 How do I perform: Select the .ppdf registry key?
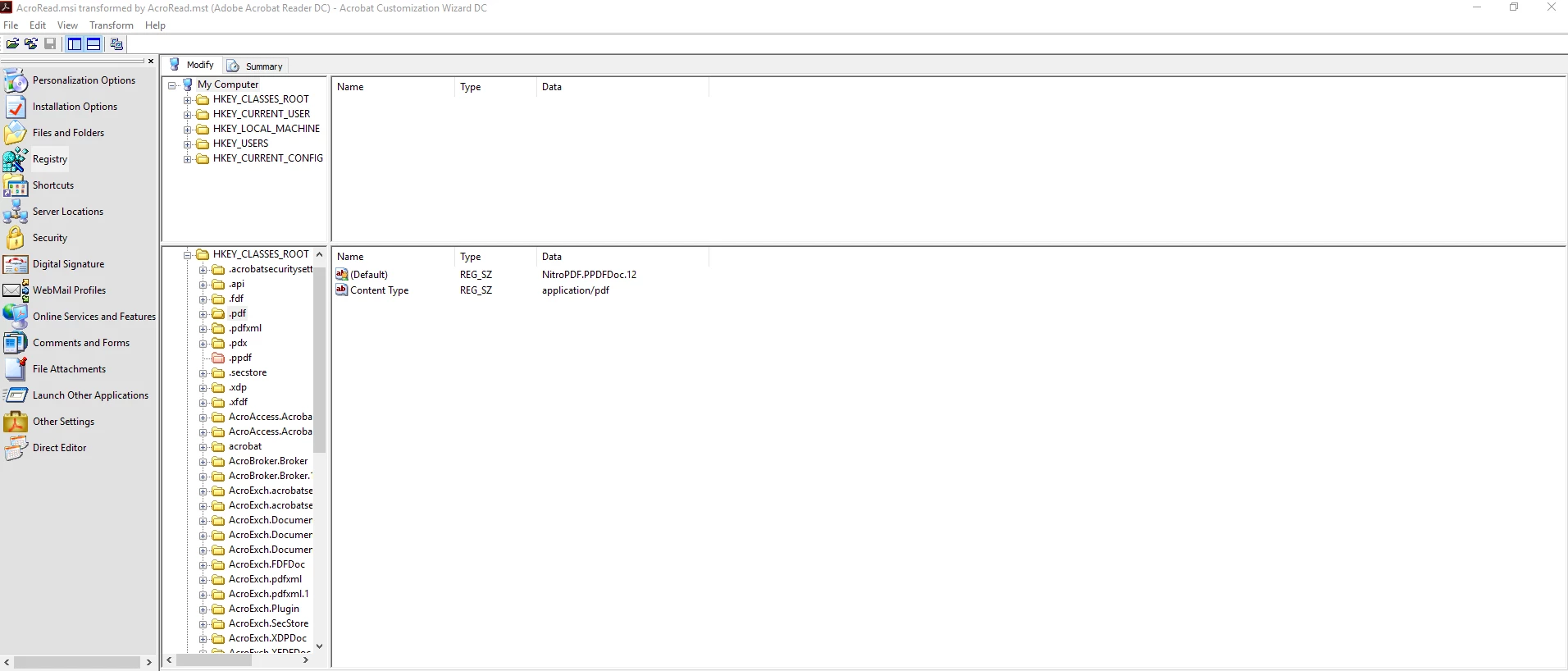240,358
